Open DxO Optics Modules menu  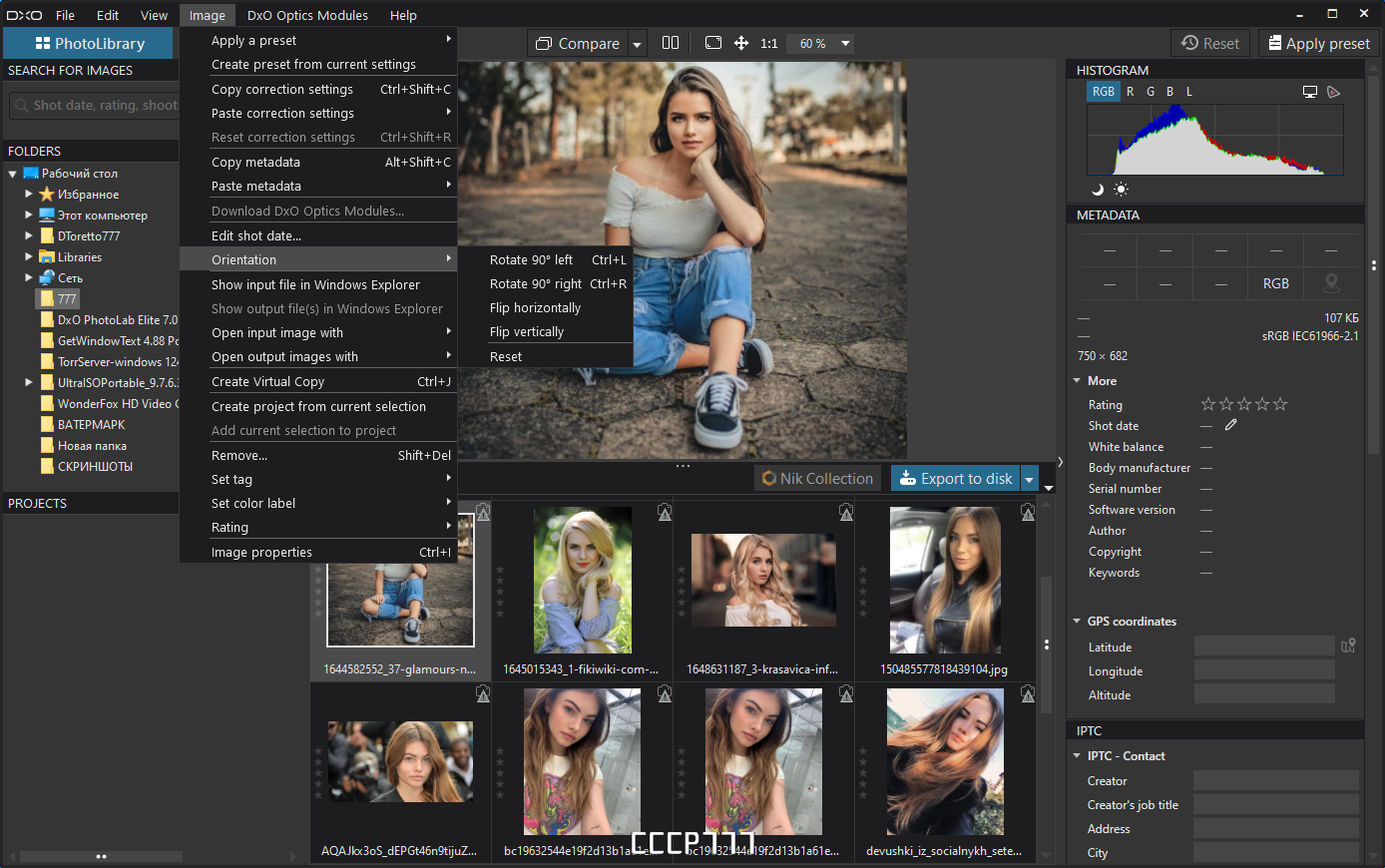click(307, 15)
